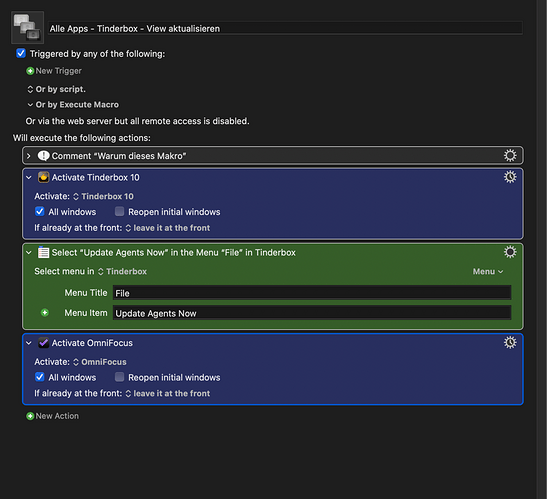Click New Action below the actions list

(x=52, y=416)
